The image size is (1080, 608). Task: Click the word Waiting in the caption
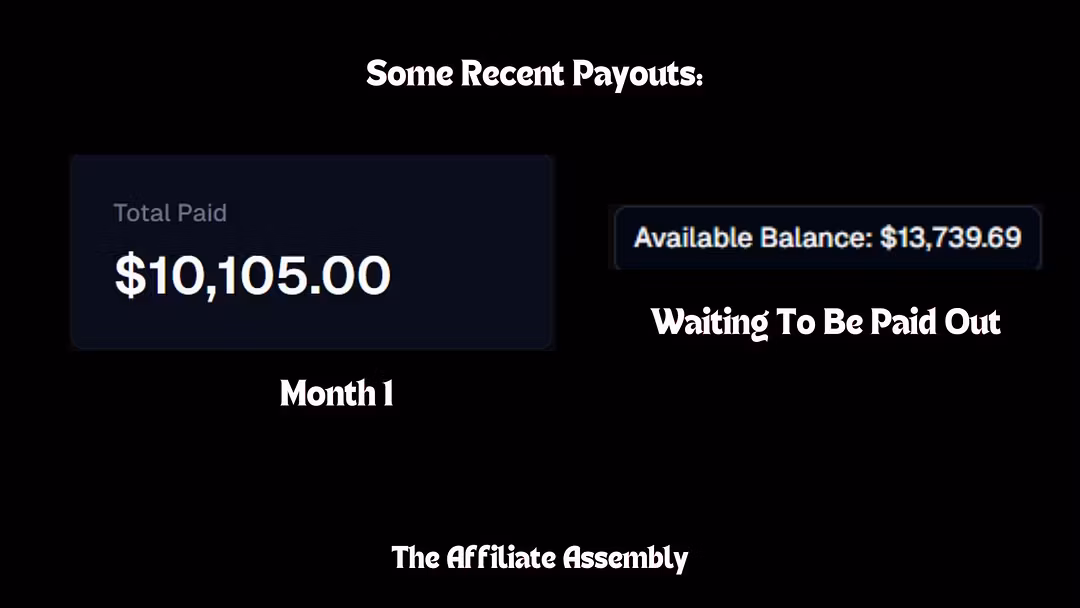click(x=709, y=322)
